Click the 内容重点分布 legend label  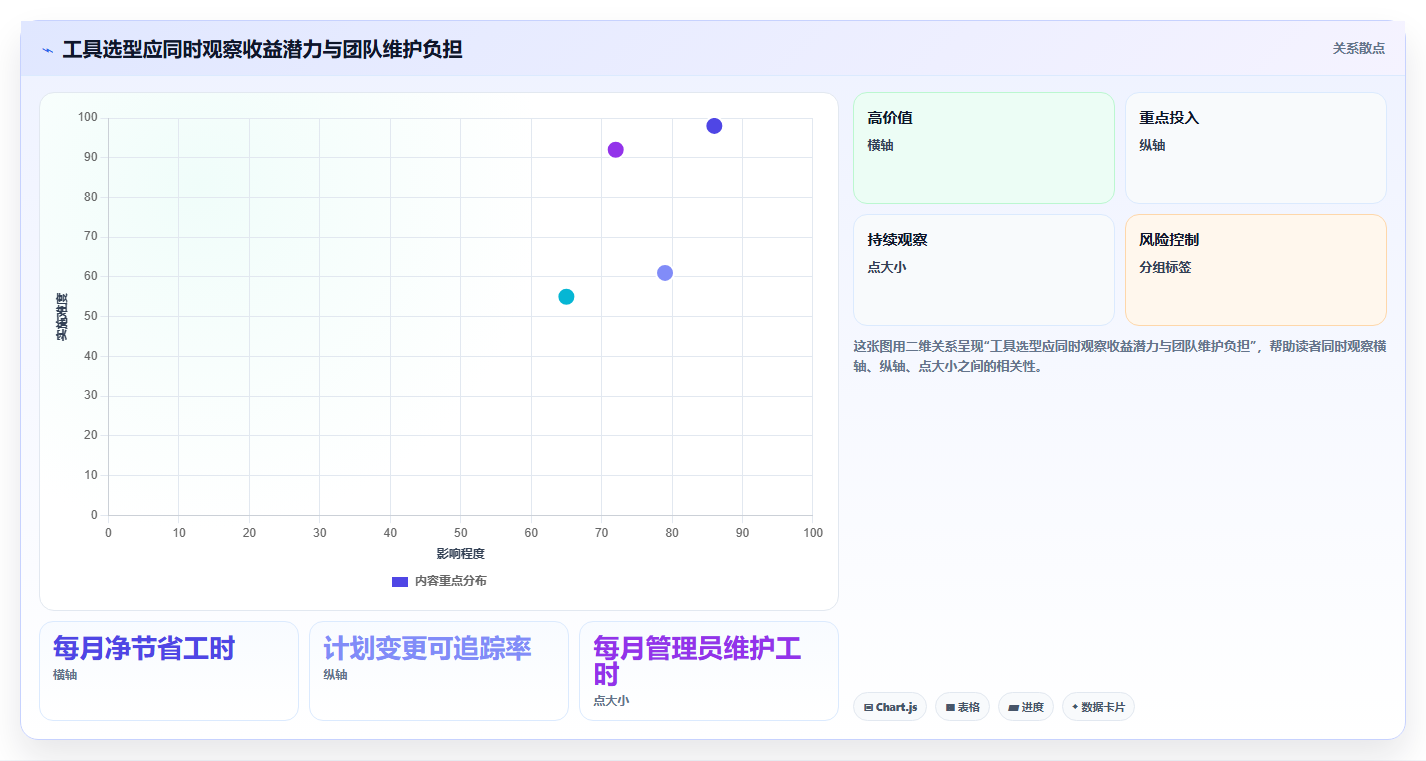click(x=451, y=581)
